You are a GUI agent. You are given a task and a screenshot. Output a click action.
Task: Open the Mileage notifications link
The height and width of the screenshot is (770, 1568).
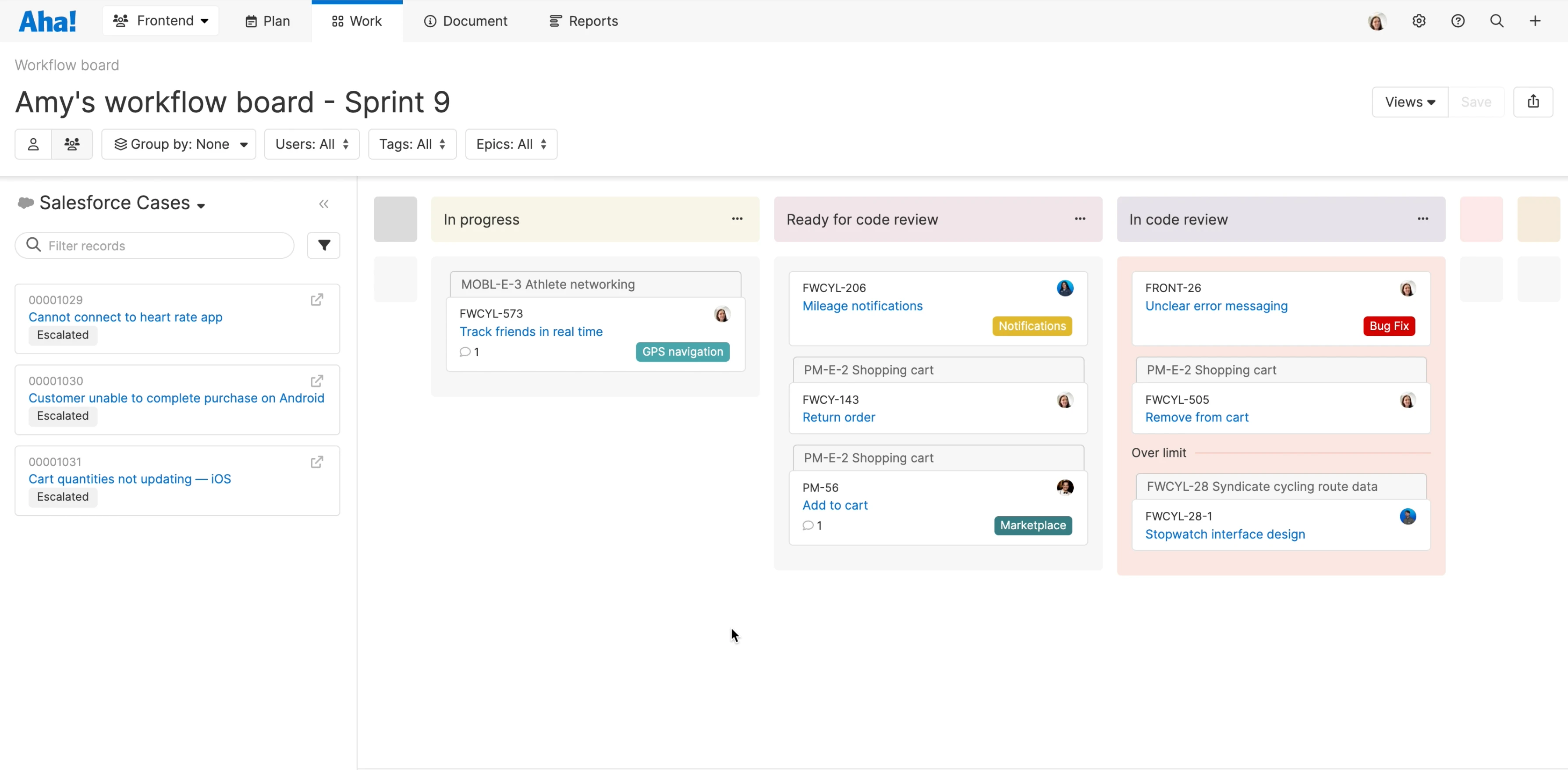click(862, 306)
